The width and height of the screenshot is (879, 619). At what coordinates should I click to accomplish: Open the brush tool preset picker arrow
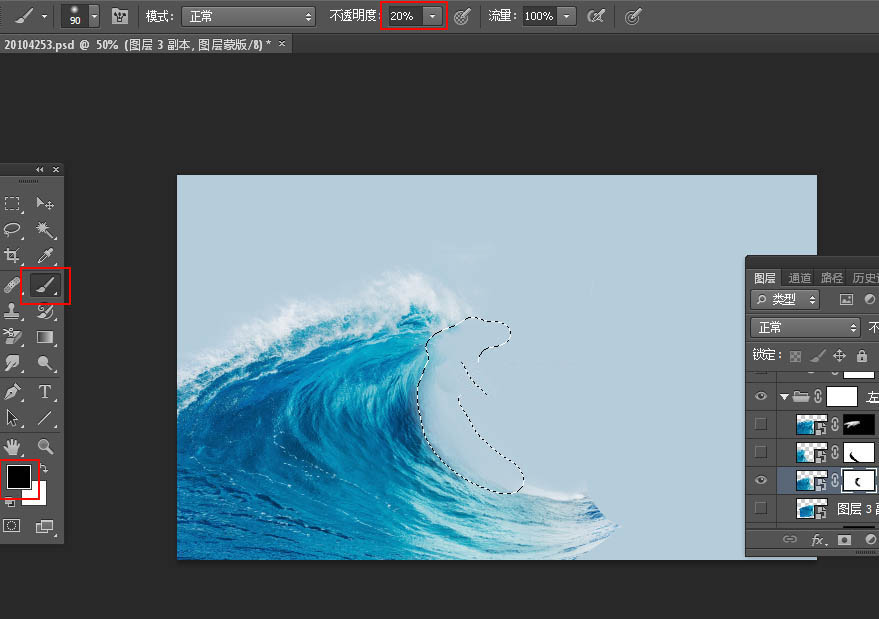coord(44,17)
